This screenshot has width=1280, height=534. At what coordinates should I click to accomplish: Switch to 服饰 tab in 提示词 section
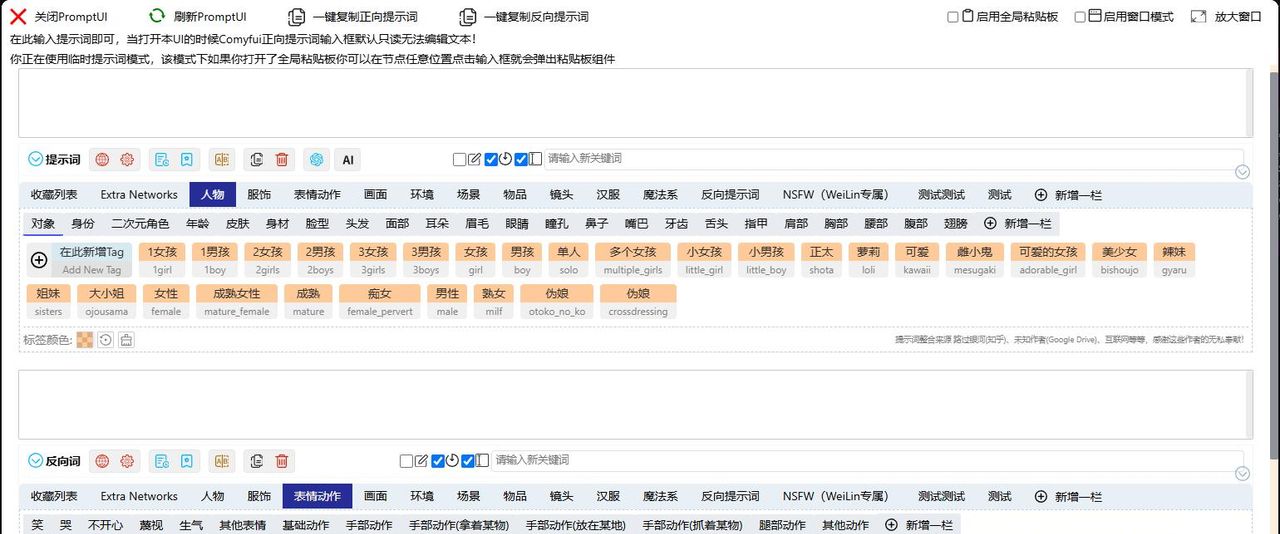click(259, 195)
